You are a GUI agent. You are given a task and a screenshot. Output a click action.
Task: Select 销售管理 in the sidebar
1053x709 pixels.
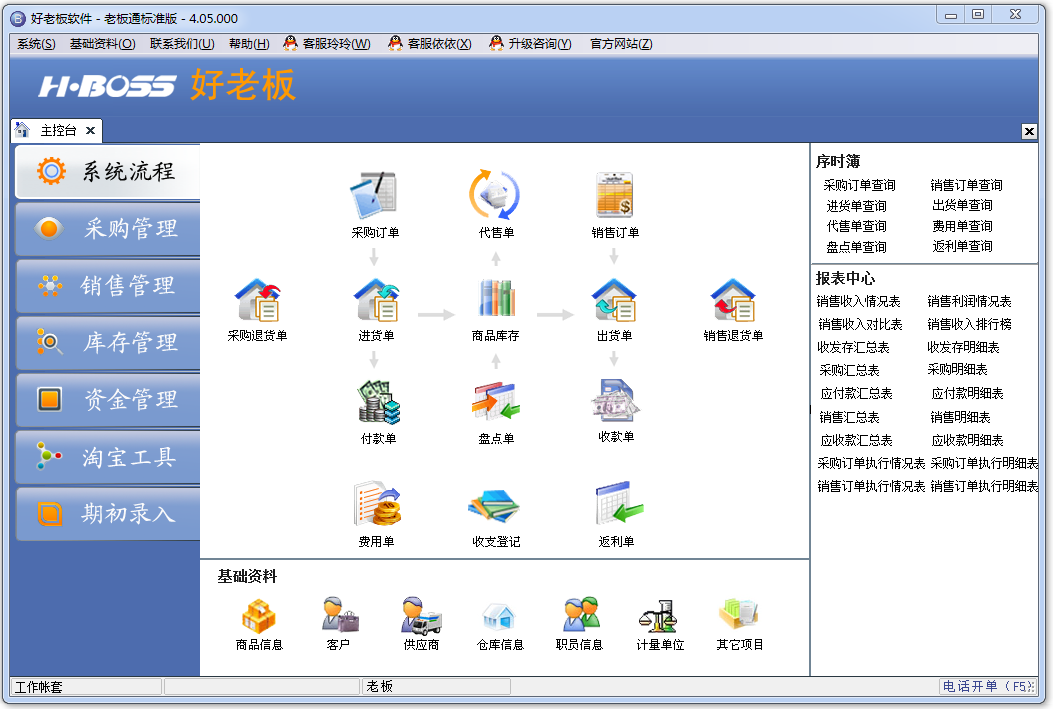(x=107, y=286)
